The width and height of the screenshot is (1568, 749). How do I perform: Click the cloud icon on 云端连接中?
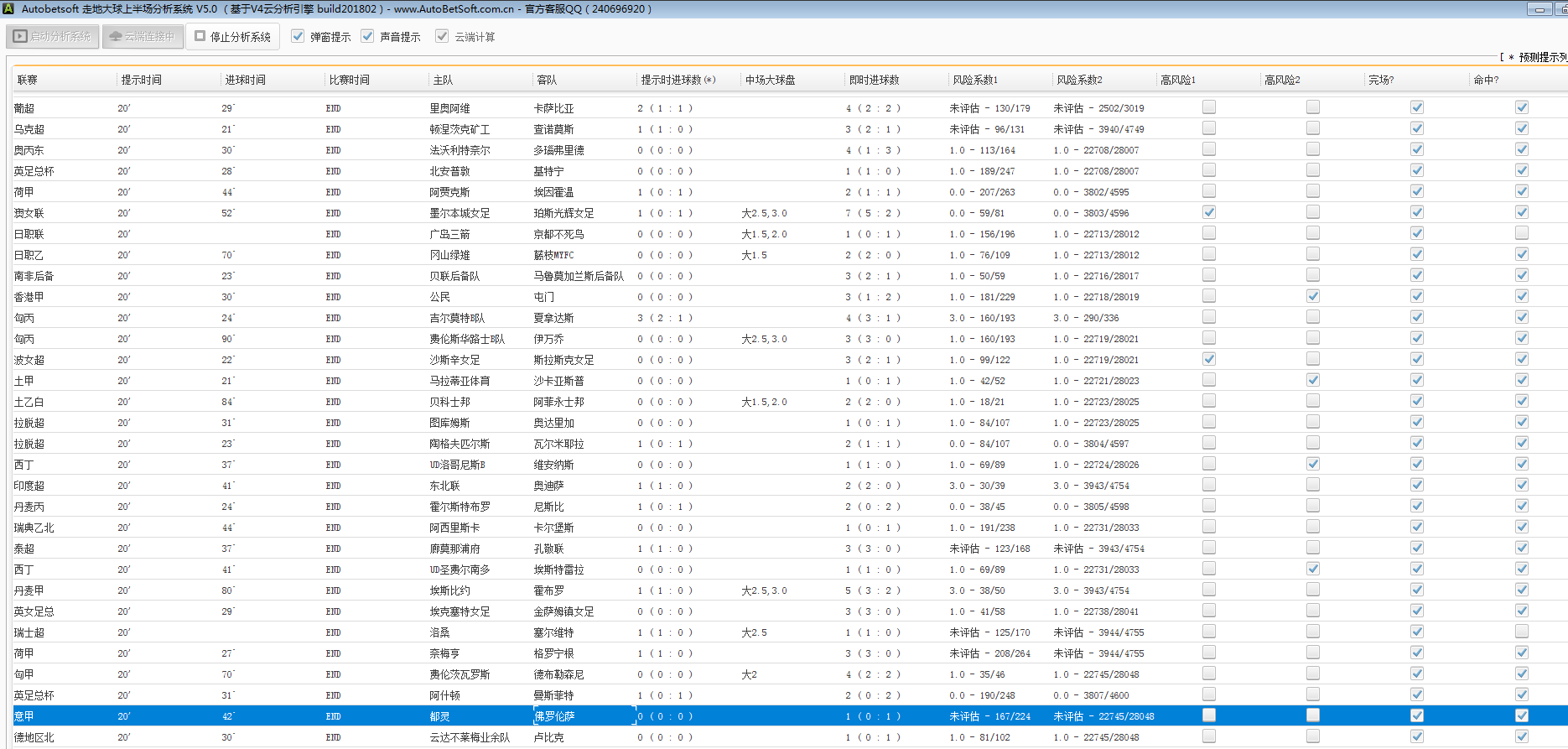tap(116, 37)
